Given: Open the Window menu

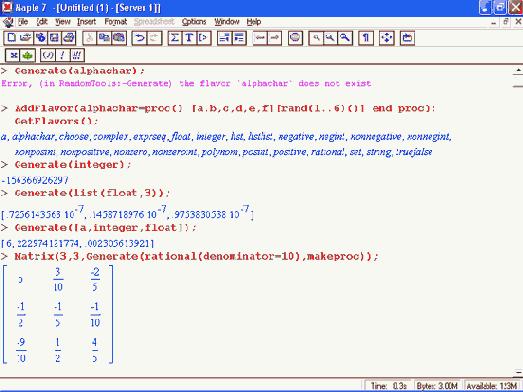Looking at the screenshot, I should tap(226, 22).
